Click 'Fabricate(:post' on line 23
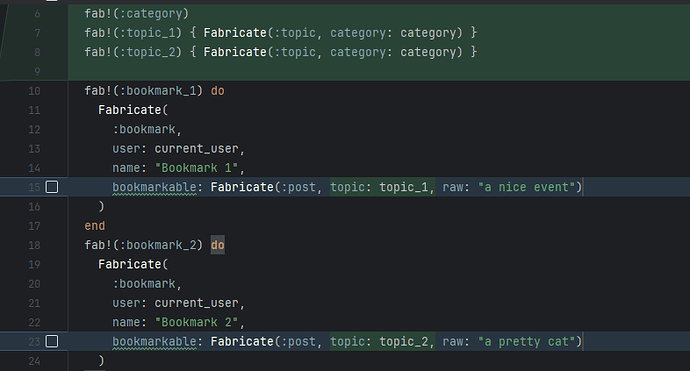Viewport: 690px width, 371px height. (263, 342)
